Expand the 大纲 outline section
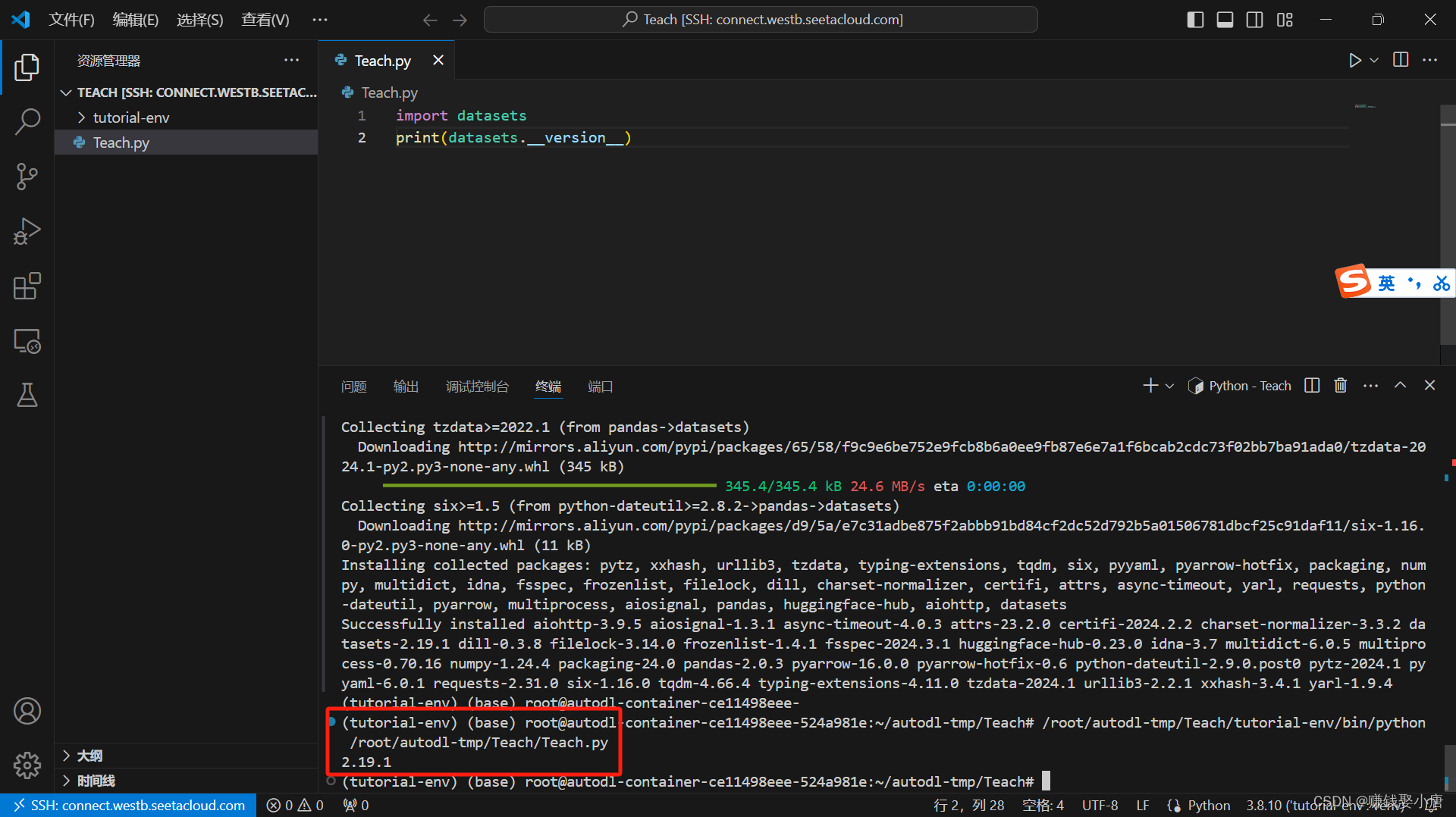Viewport: 1456px width, 817px height. point(186,756)
